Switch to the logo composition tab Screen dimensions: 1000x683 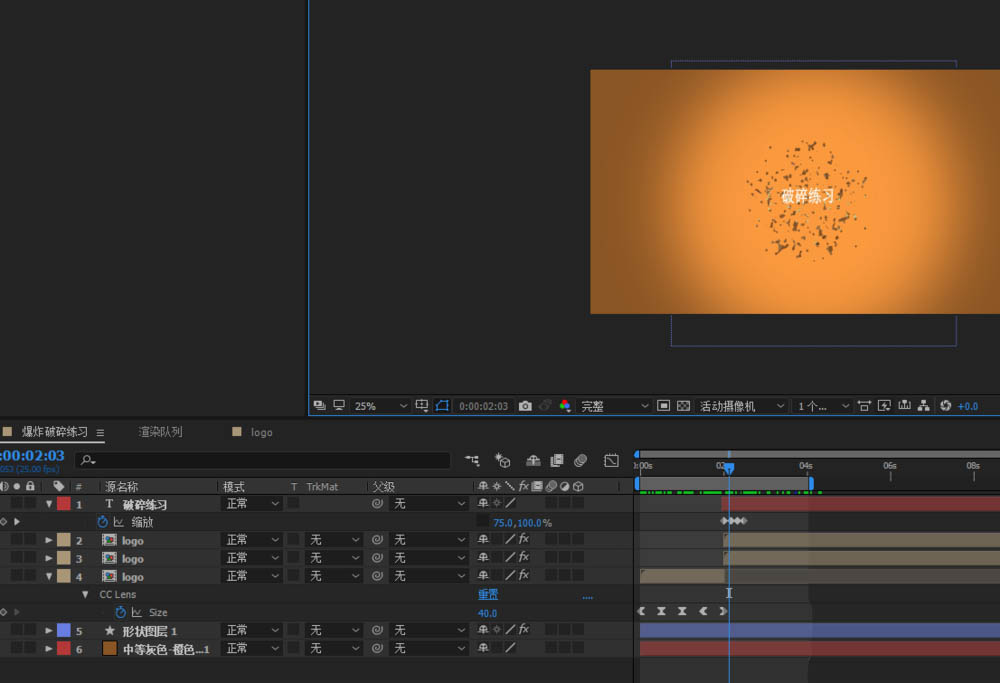click(x=261, y=432)
